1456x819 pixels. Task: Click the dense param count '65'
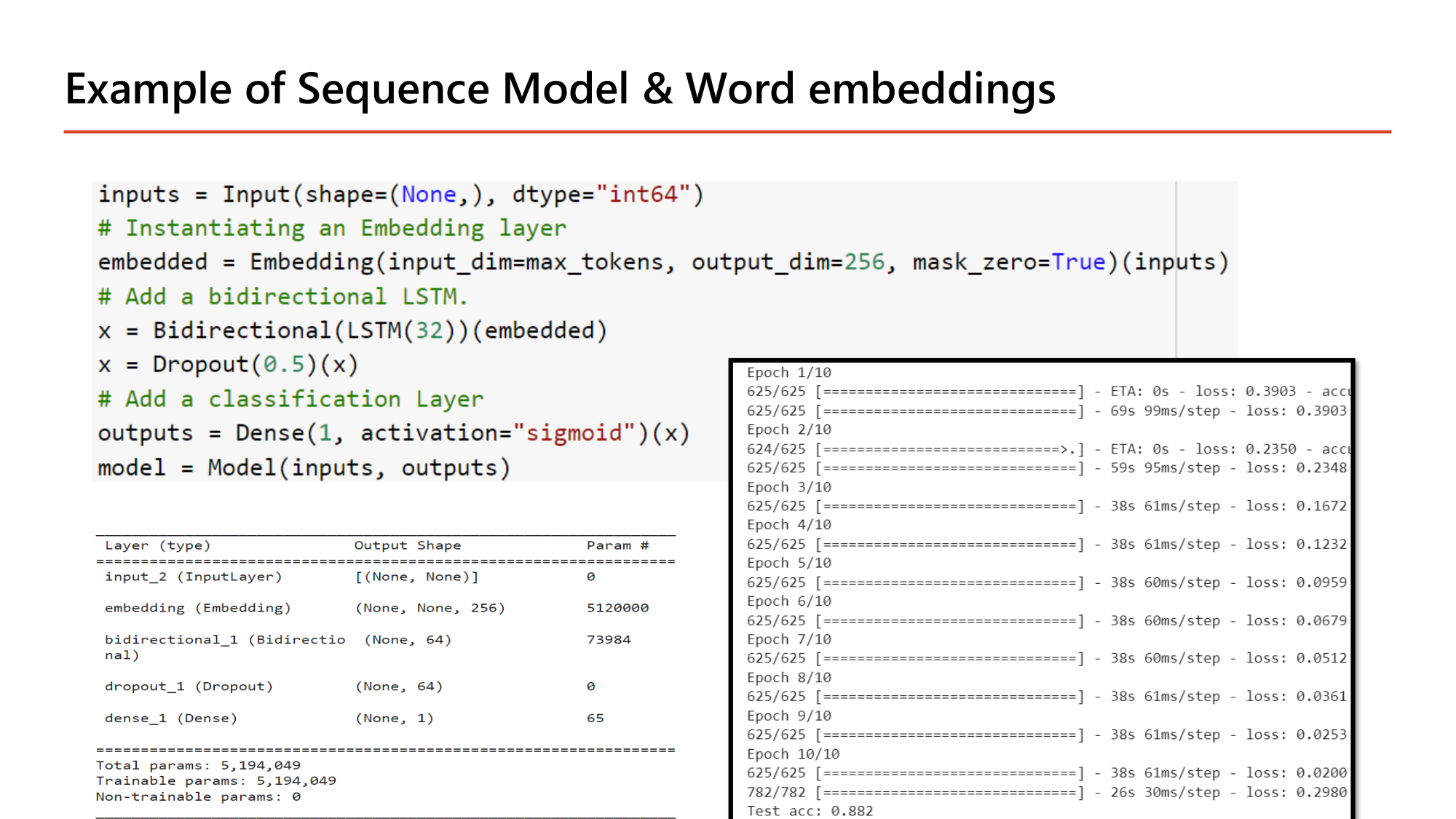click(x=596, y=718)
